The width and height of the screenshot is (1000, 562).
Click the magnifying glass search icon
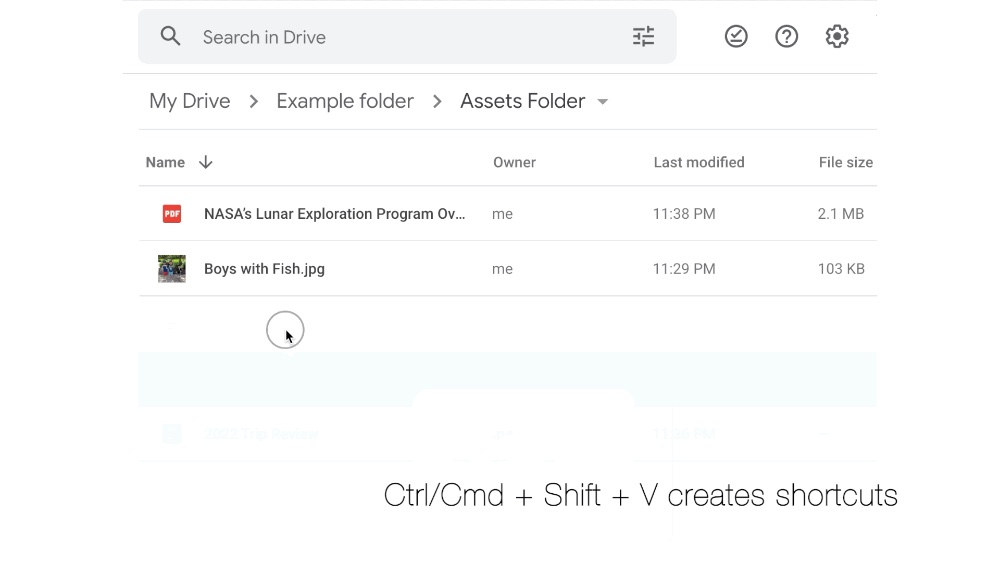[x=171, y=37]
